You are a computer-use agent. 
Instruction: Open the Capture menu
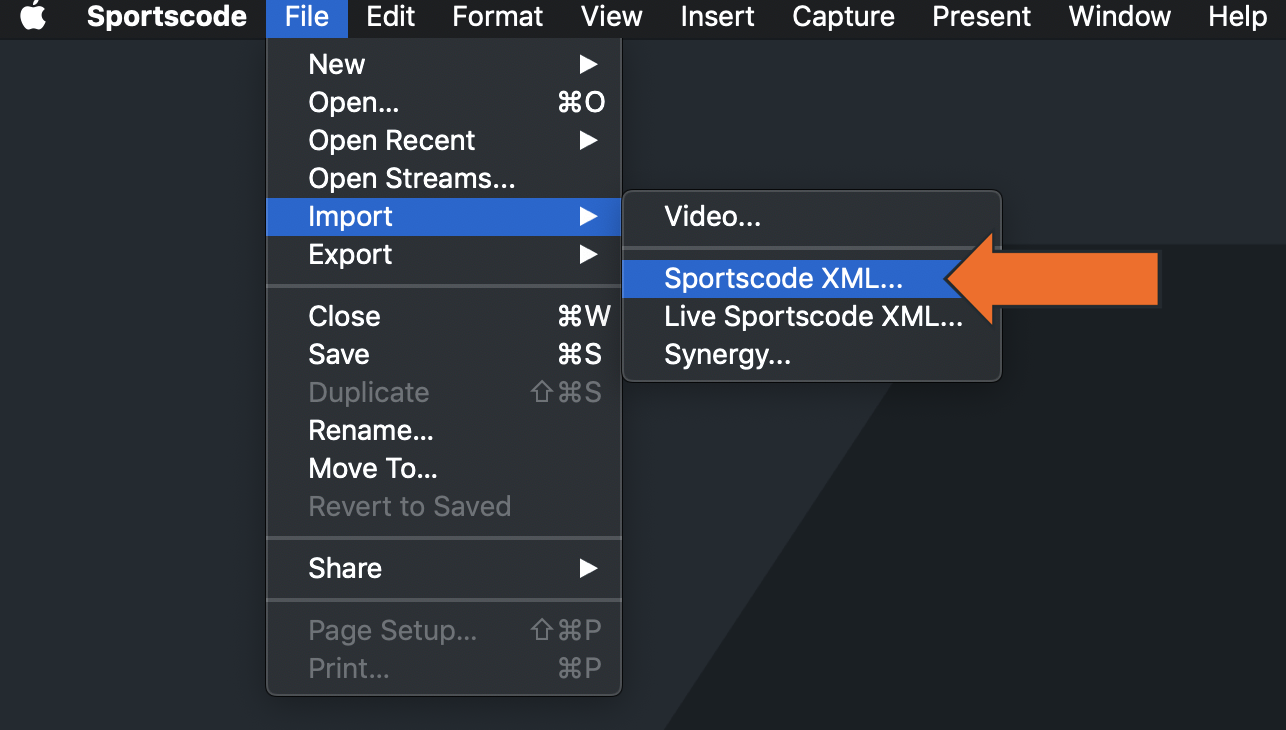(x=843, y=16)
